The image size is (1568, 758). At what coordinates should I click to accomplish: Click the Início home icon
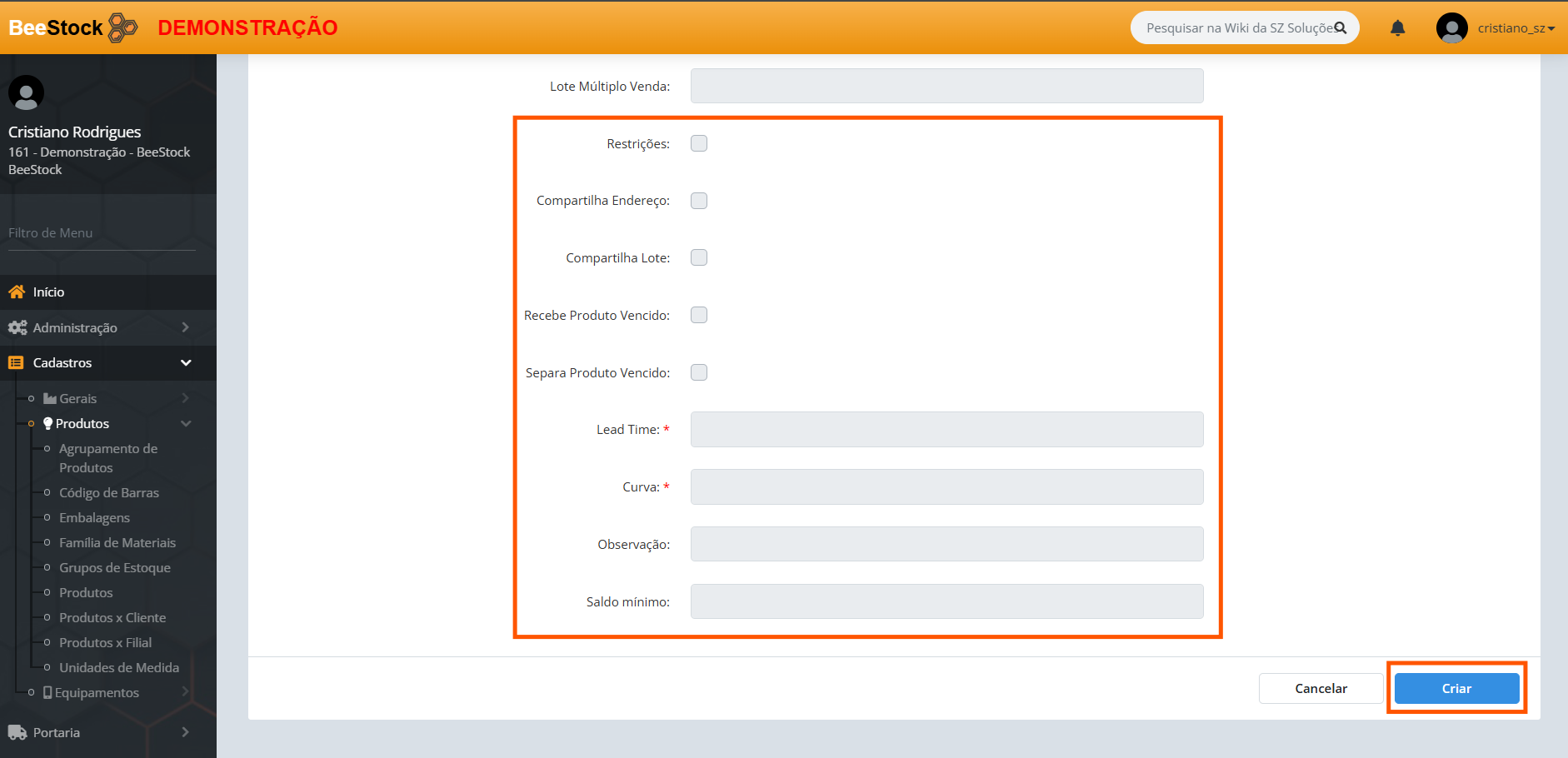17,292
